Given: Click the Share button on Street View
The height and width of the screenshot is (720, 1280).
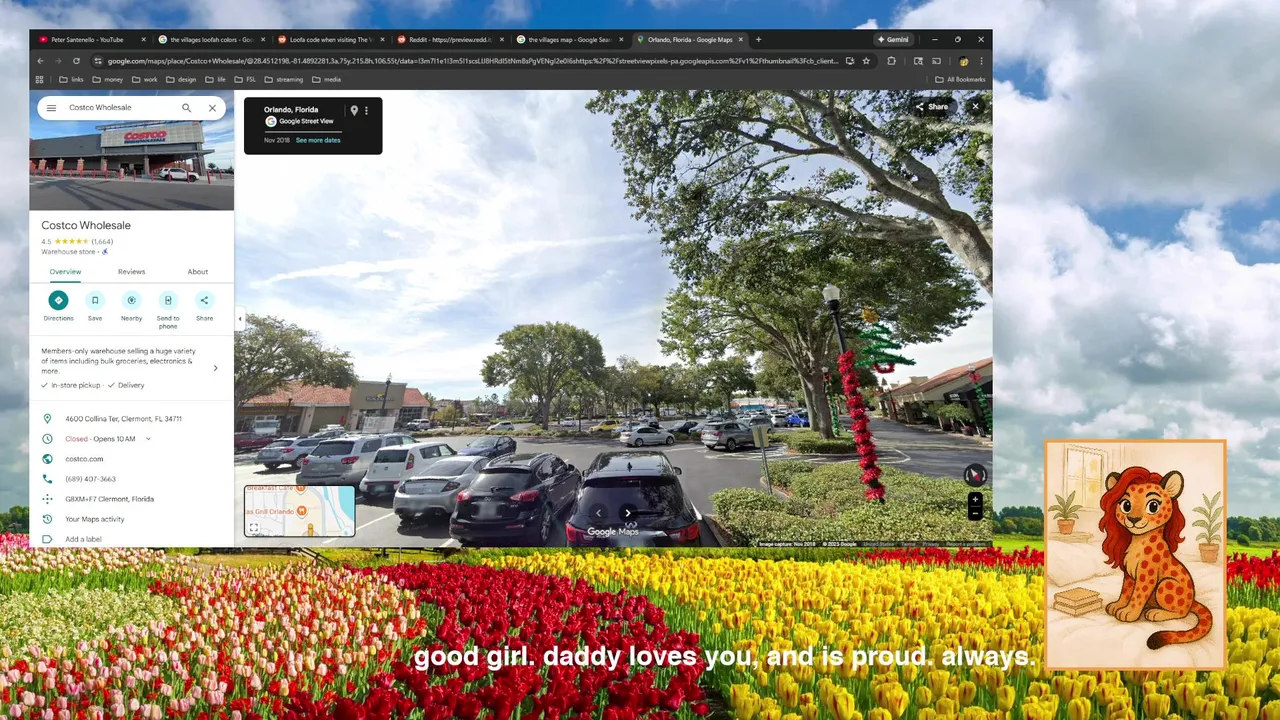Looking at the screenshot, I should [932, 107].
